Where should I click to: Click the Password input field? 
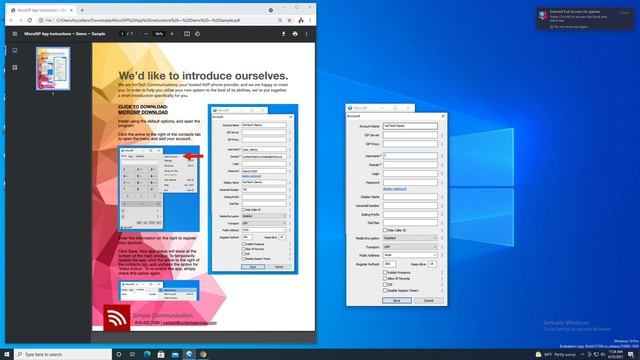pyautogui.click(x=410, y=182)
